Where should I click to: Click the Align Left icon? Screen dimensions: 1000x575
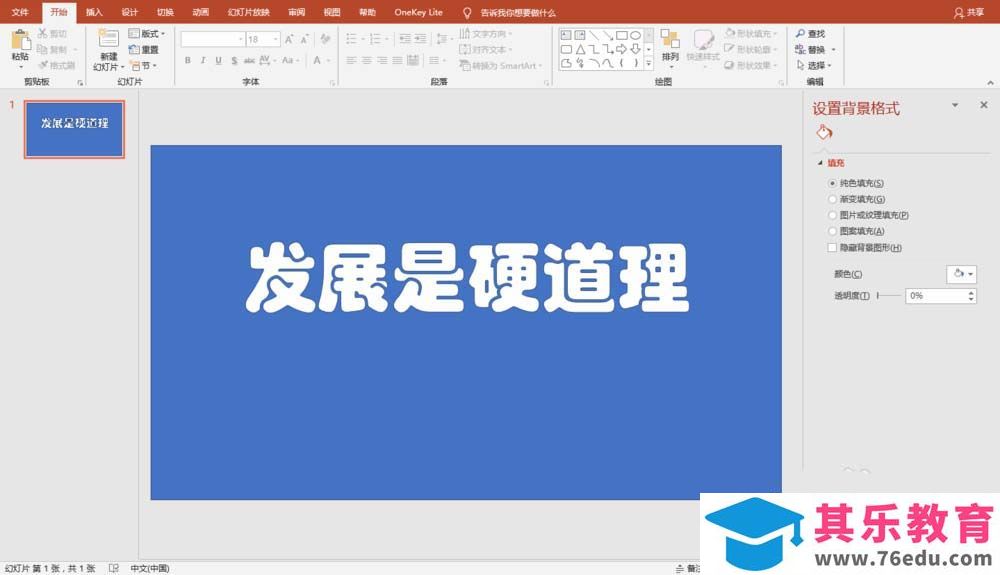click(x=351, y=61)
